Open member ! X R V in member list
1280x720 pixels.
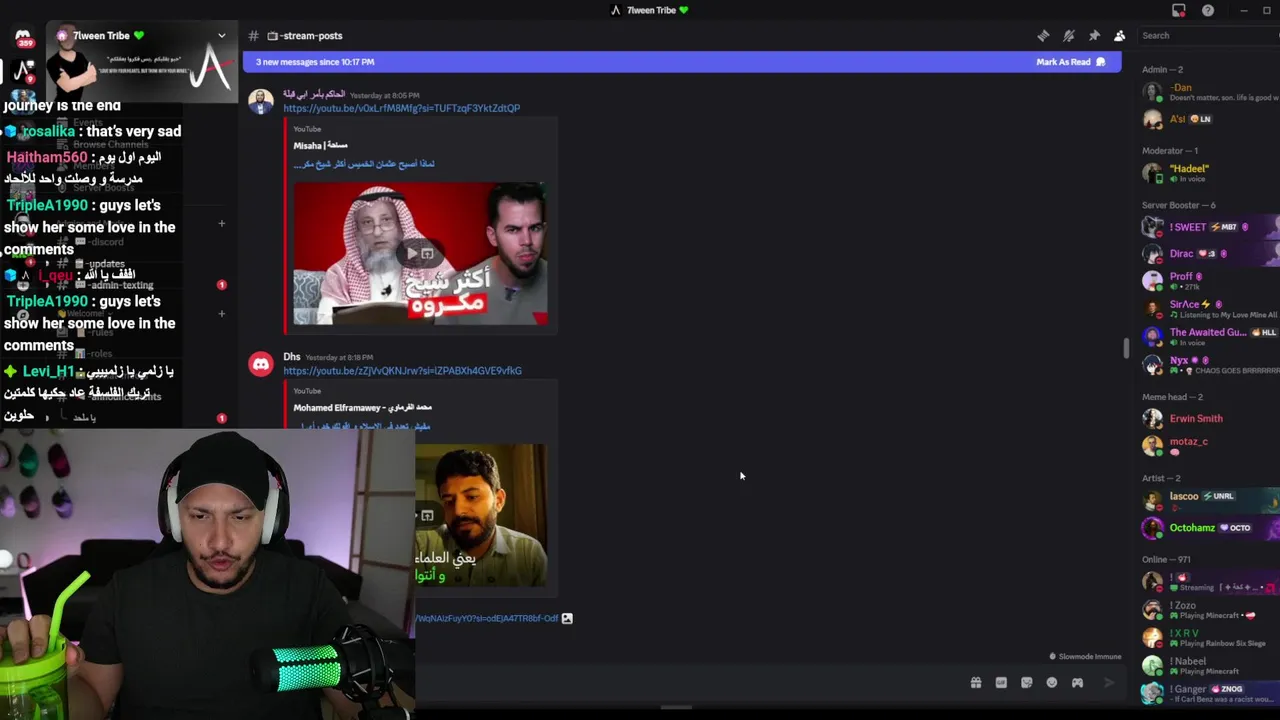point(1210,638)
